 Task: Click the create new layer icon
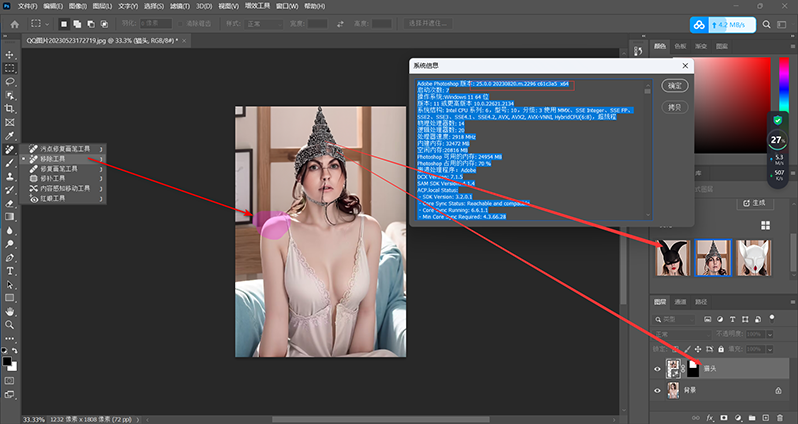(766, 418)
